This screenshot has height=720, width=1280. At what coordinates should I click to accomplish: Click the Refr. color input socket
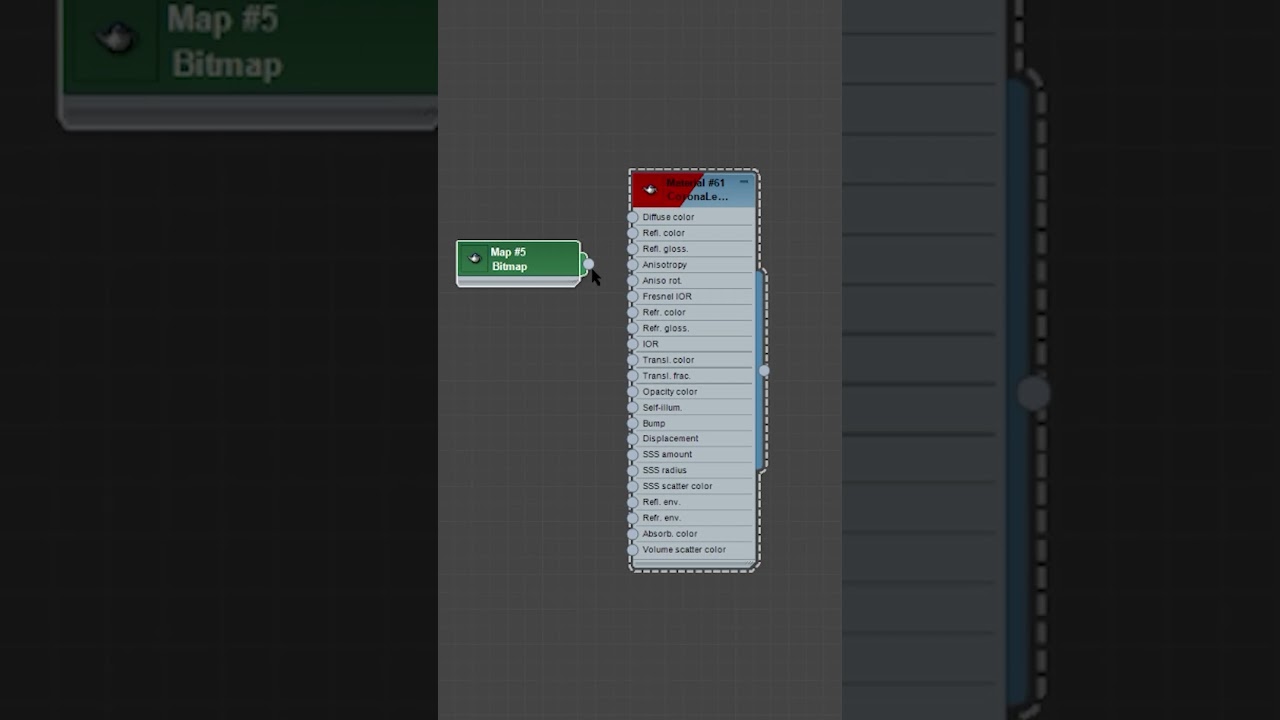coord(632,312)
